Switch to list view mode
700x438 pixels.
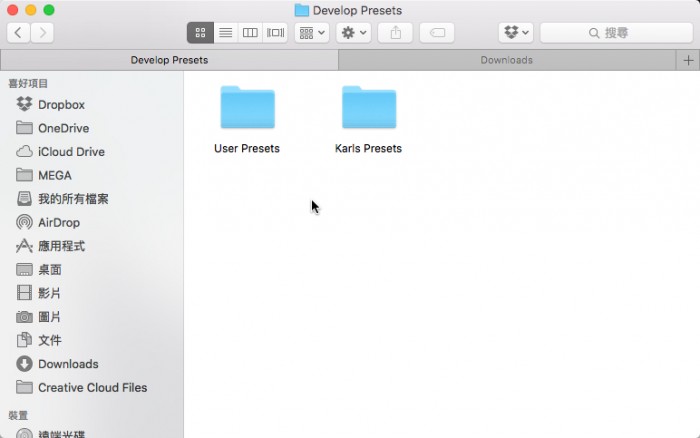(225, 33)
